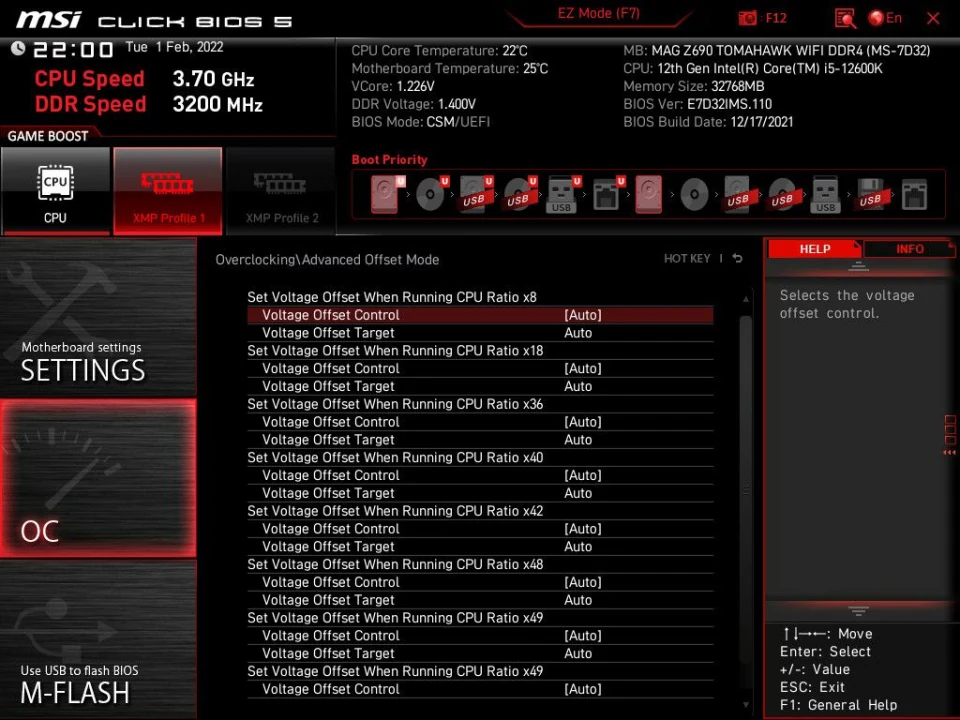Open the BIOS search magnifier icon
Viewport: 960px width, 720px height.
point(845,18)
